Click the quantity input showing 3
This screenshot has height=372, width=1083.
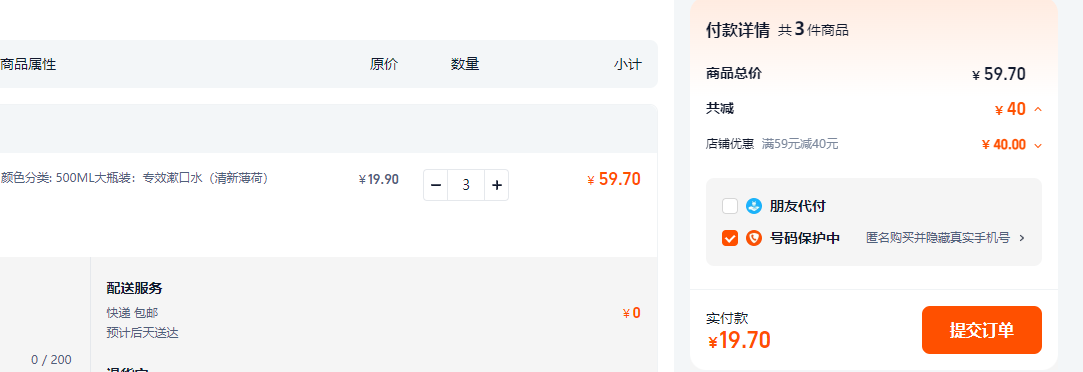(x=466, y=185)
